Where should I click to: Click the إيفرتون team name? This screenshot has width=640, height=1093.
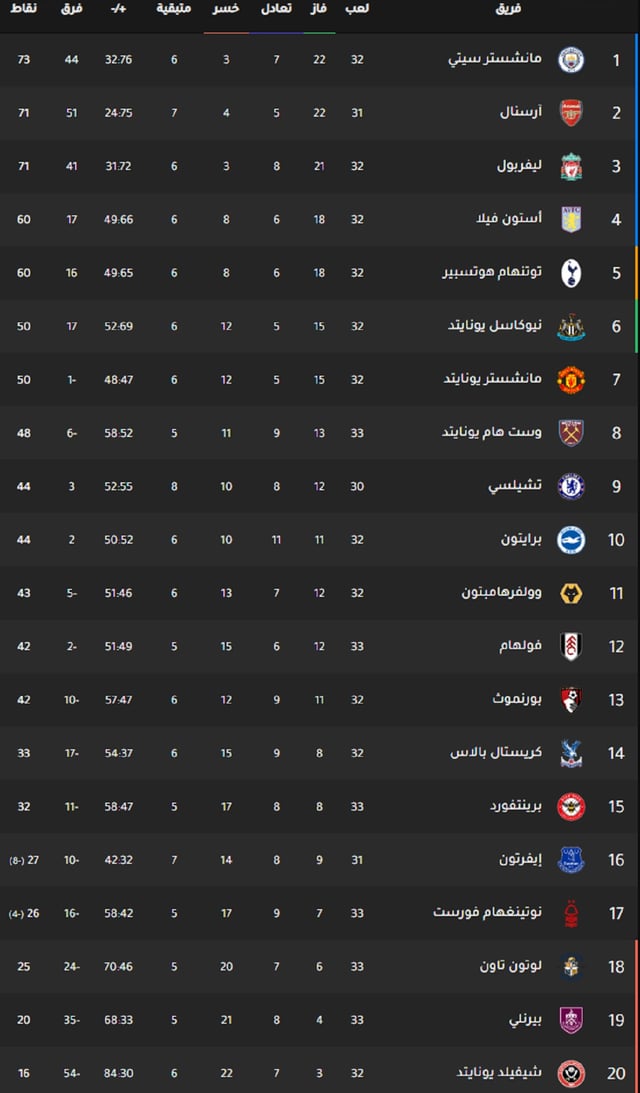[520, 859]
